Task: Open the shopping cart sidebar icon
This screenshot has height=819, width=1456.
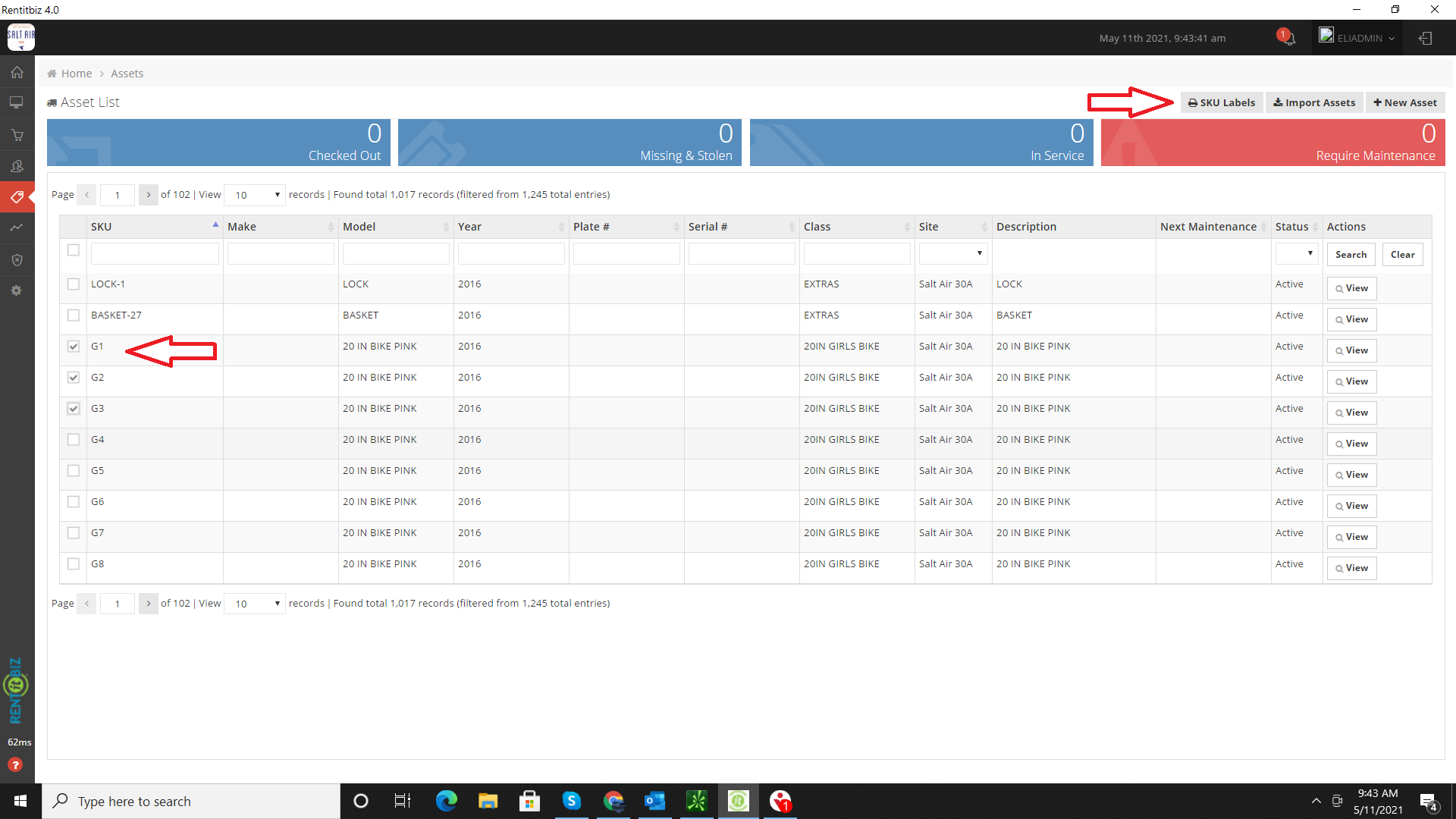Action: pyautogui.click(x=17, y=135)
